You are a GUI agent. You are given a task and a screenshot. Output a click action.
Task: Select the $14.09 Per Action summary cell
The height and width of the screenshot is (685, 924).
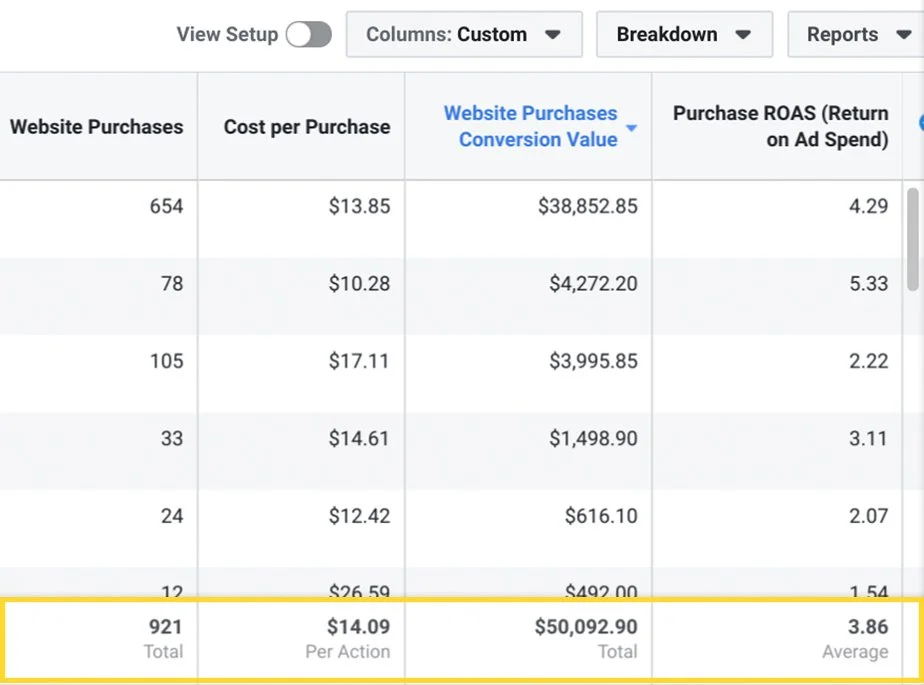click(x=358, y=638)
